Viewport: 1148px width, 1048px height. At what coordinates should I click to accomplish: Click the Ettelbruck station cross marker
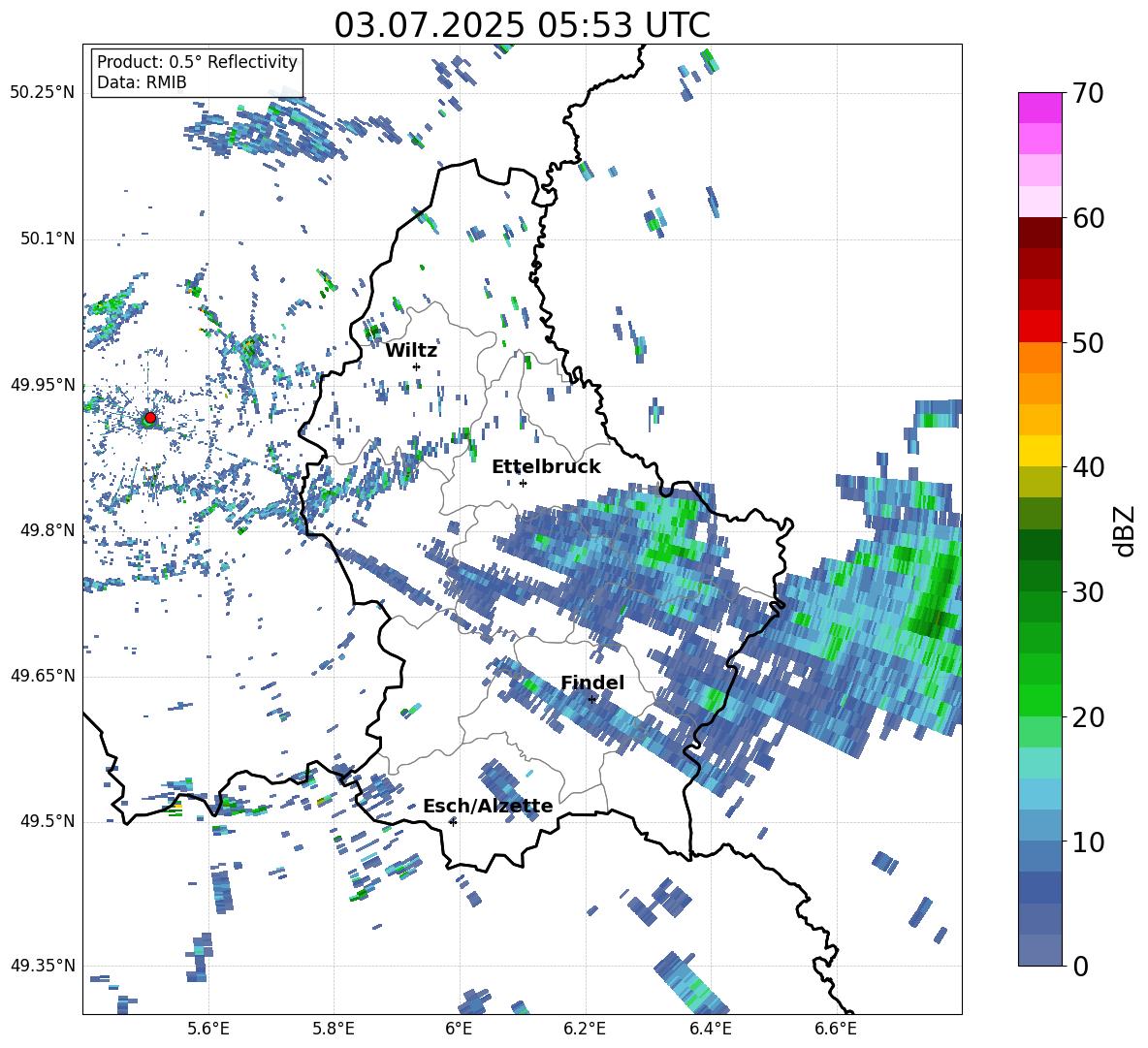click(523, 483)
